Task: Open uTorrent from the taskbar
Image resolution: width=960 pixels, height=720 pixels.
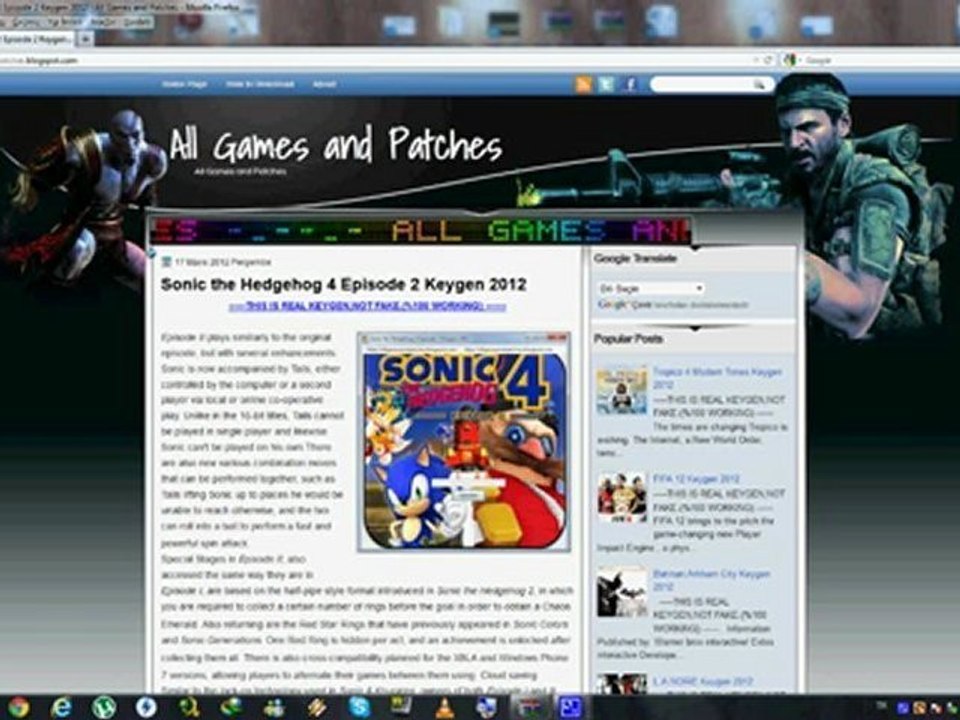Action: (x=103, y=707)
